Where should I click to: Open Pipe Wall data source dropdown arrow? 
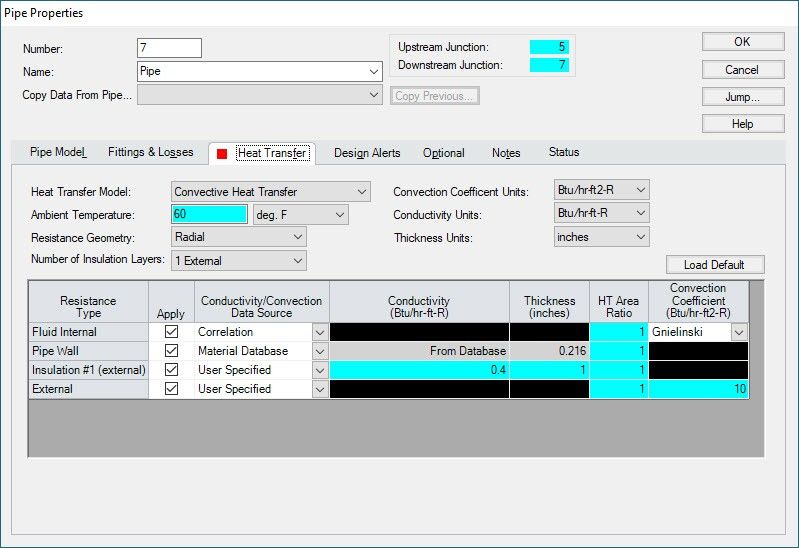pyautogui.click(x=319, y=351)
